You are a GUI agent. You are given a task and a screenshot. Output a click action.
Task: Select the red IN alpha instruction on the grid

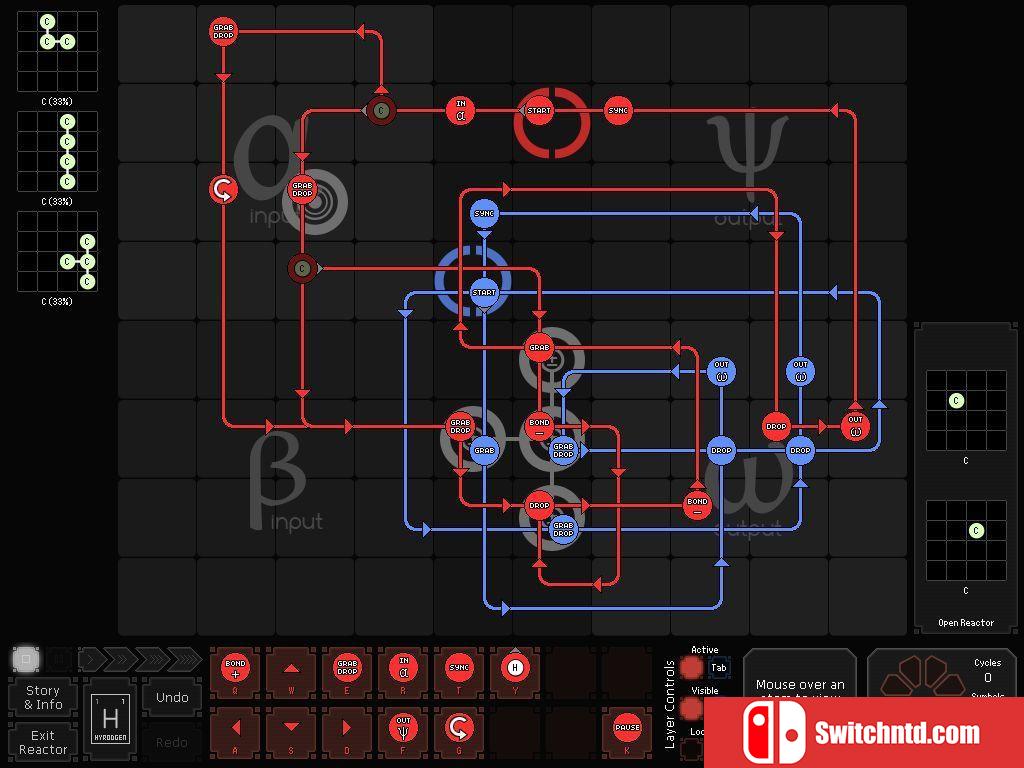[460, 110]
